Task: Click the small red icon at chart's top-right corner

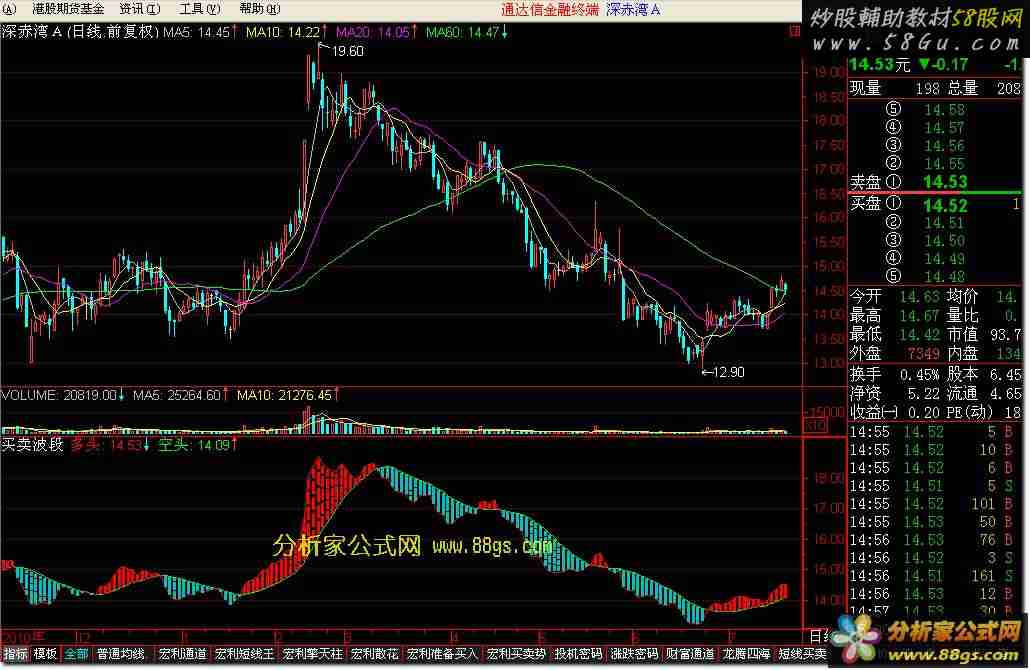Action: click(795, 30)
